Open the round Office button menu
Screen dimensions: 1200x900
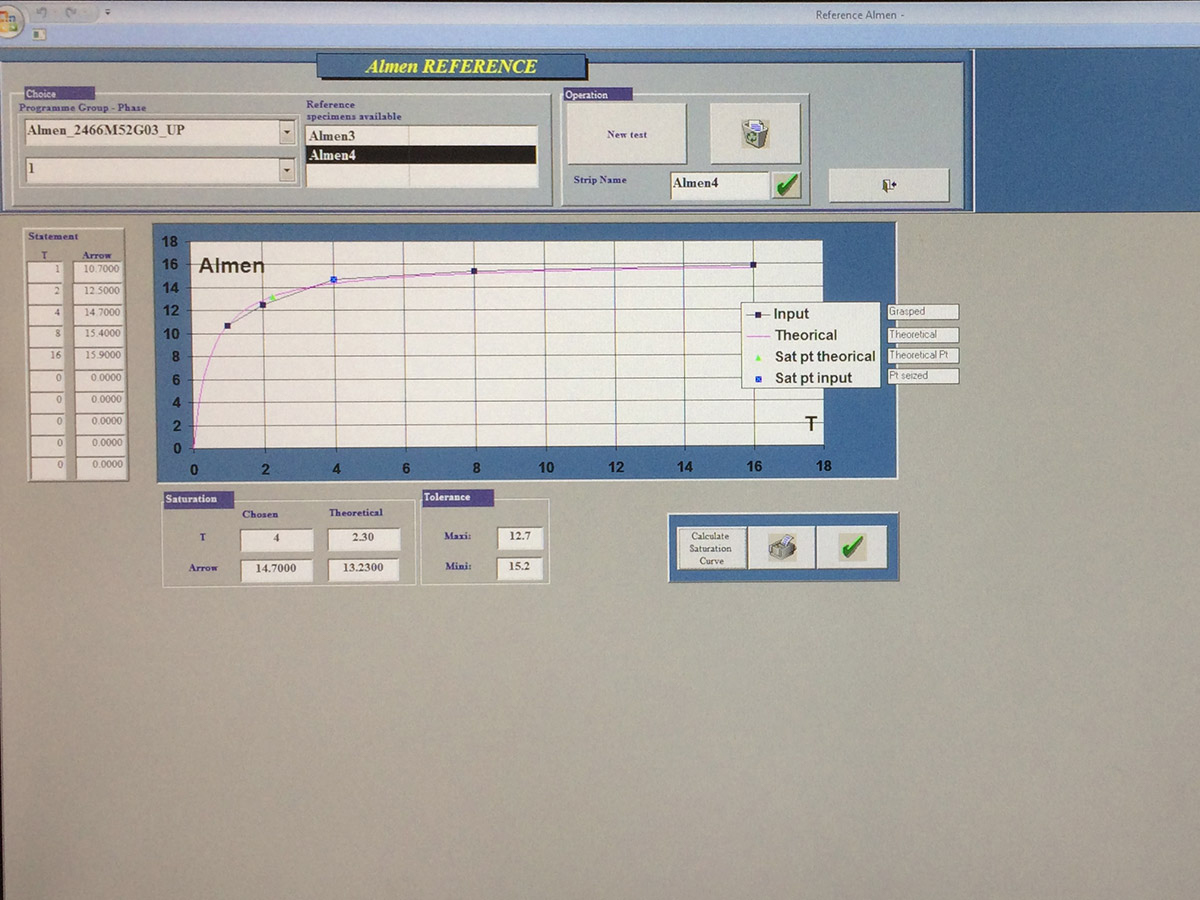(x=9, y=20)
